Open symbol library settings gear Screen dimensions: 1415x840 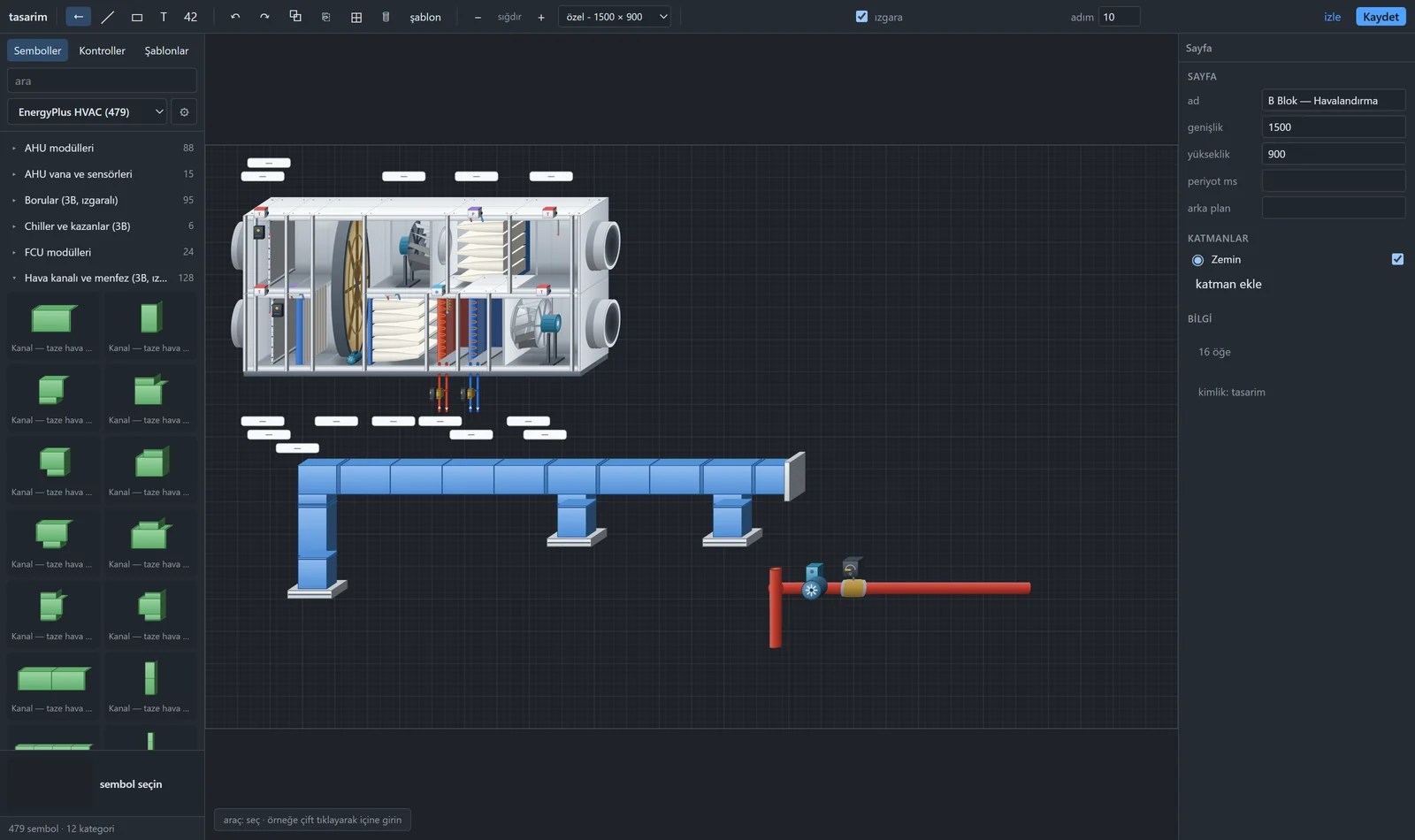point(184,112)
